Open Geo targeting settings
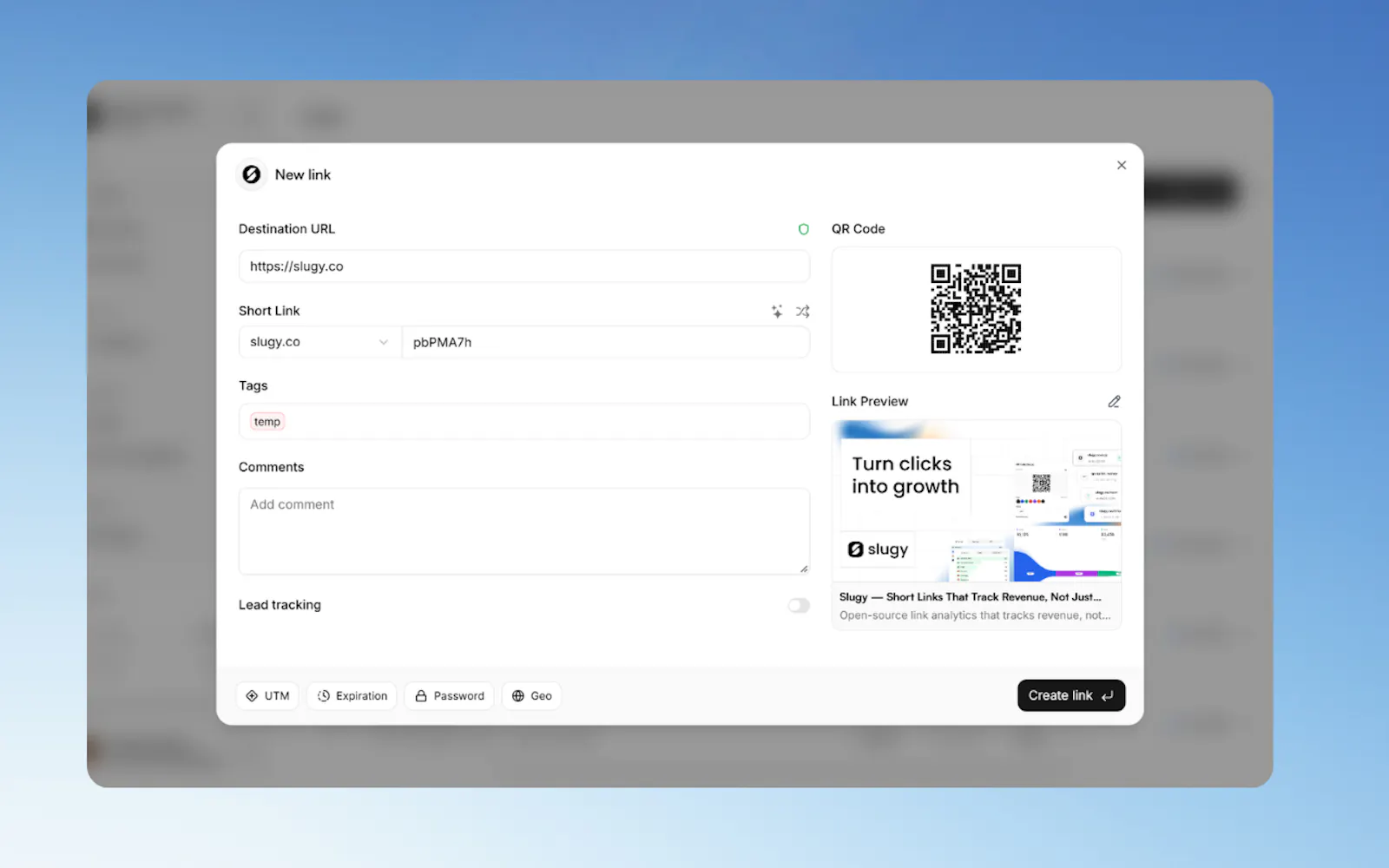Screen dimensions: 1389x868 (x=531, y=696)
